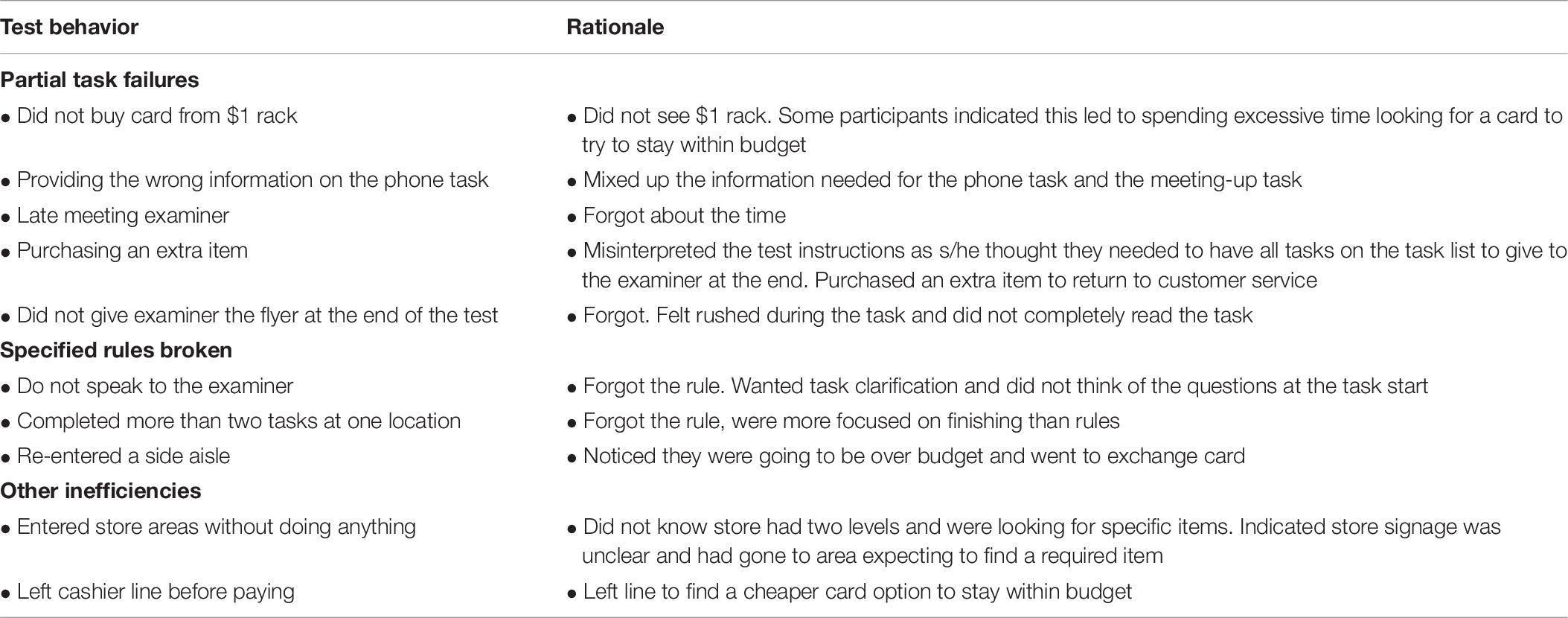Click the "Forgot about the time" rationale

click(684, 215)
